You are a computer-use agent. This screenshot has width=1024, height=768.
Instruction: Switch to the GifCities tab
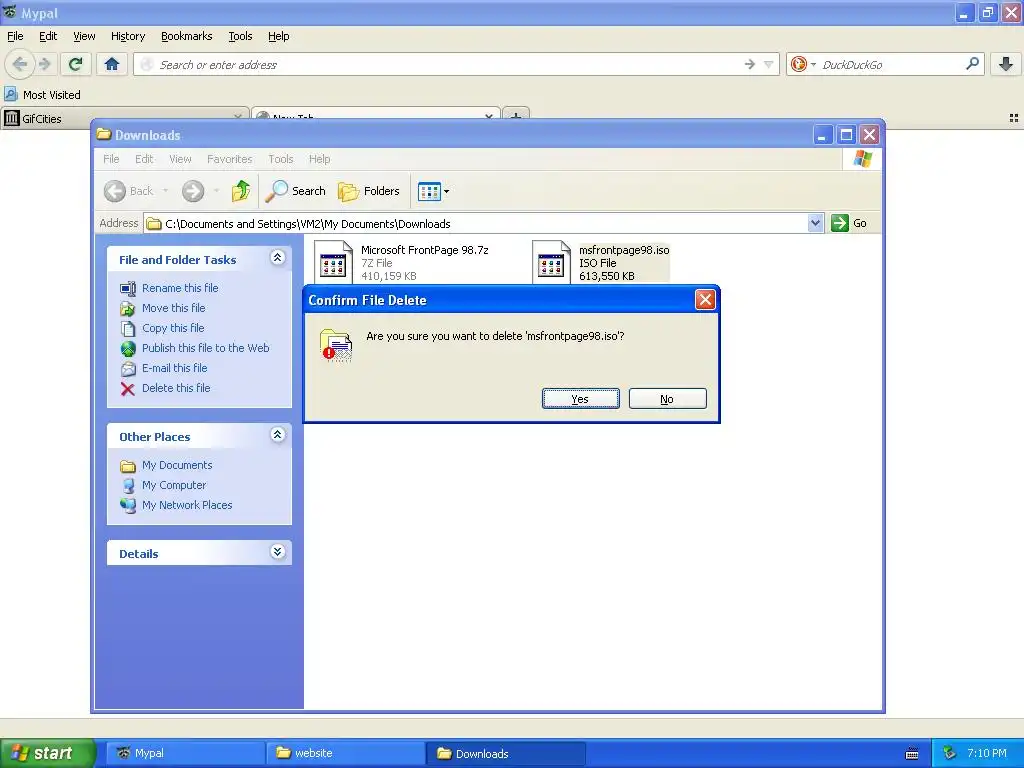pyautogui.click(x=124, y=118)
